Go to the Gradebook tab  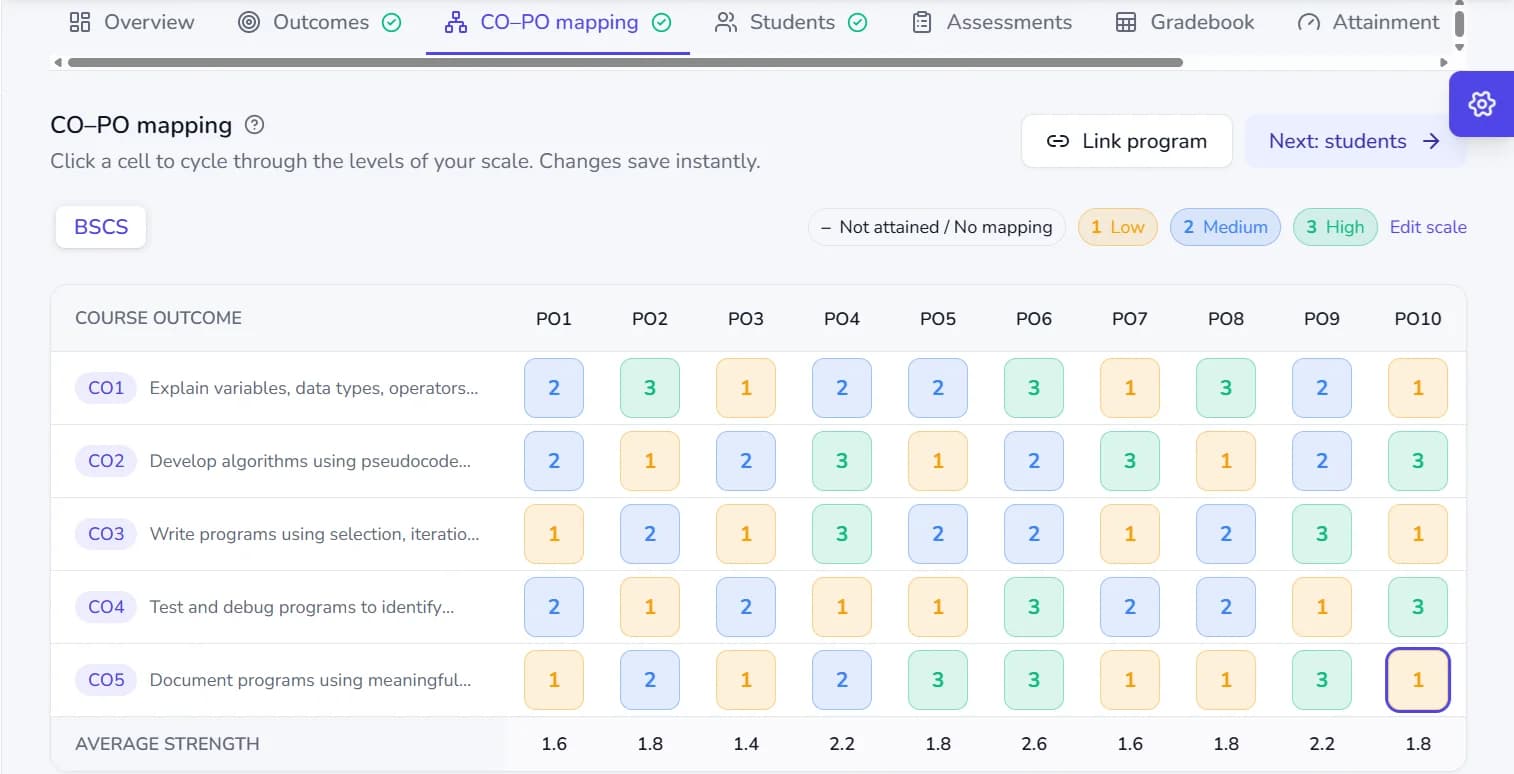click(1185, 22)
